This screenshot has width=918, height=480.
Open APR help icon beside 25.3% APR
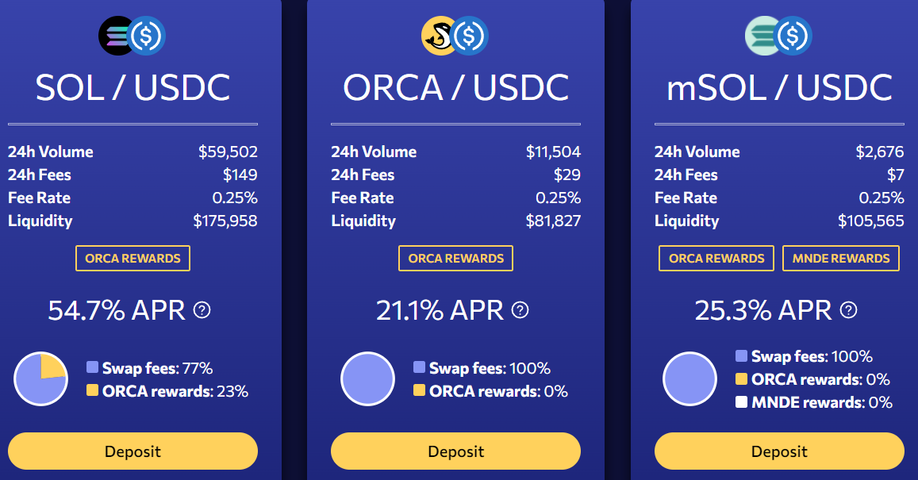(848, 310)
